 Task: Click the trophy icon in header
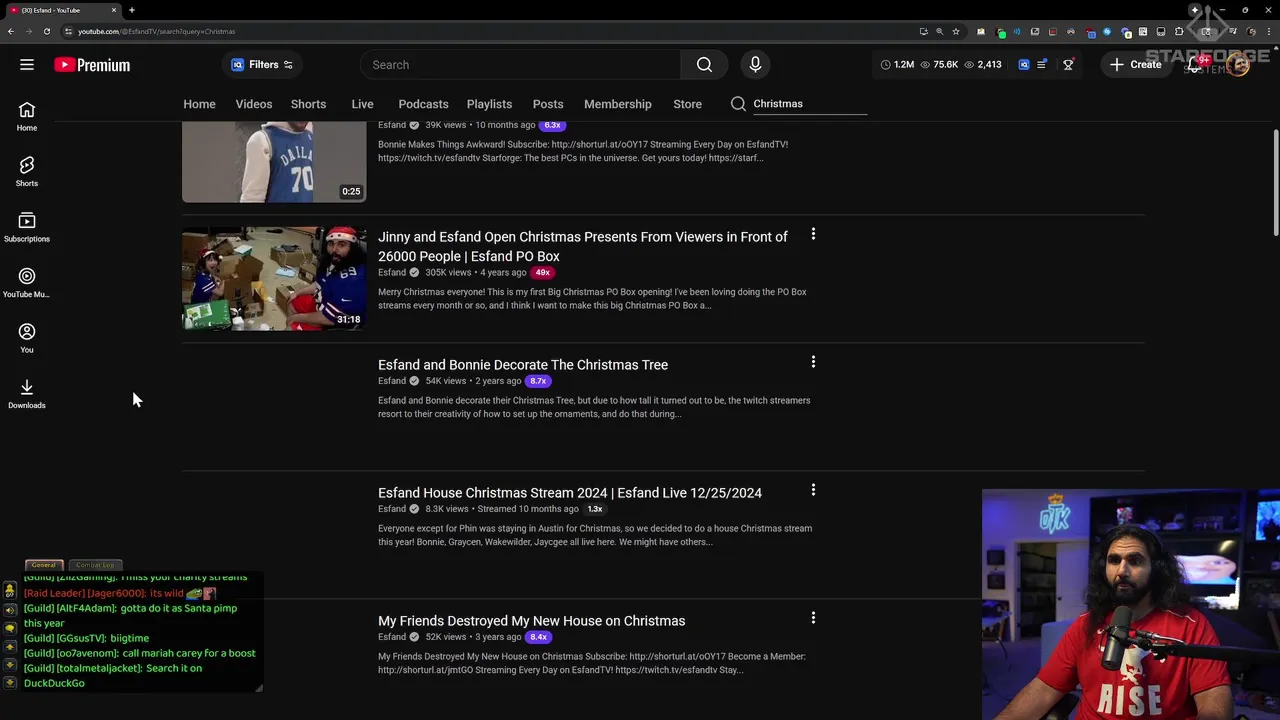(x=1068, y=65)
